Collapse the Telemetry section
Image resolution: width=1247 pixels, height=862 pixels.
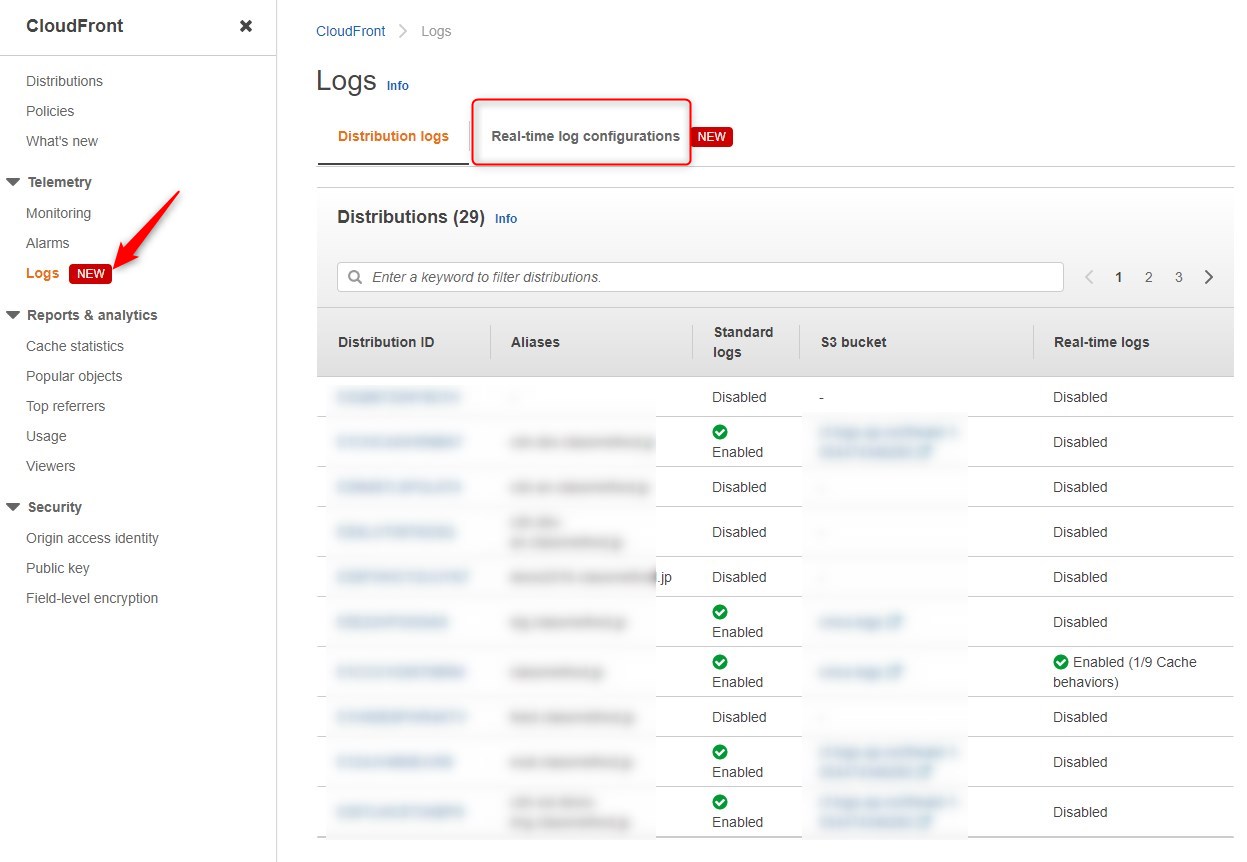(13, 182)
